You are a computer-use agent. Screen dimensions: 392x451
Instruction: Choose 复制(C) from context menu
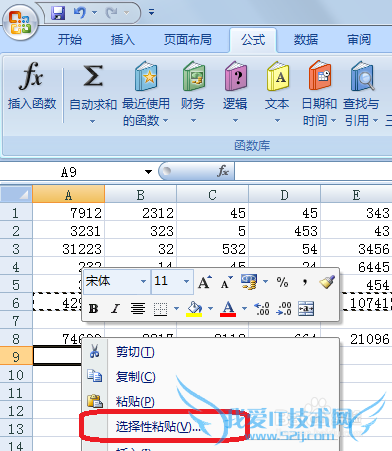pos(210,377)
